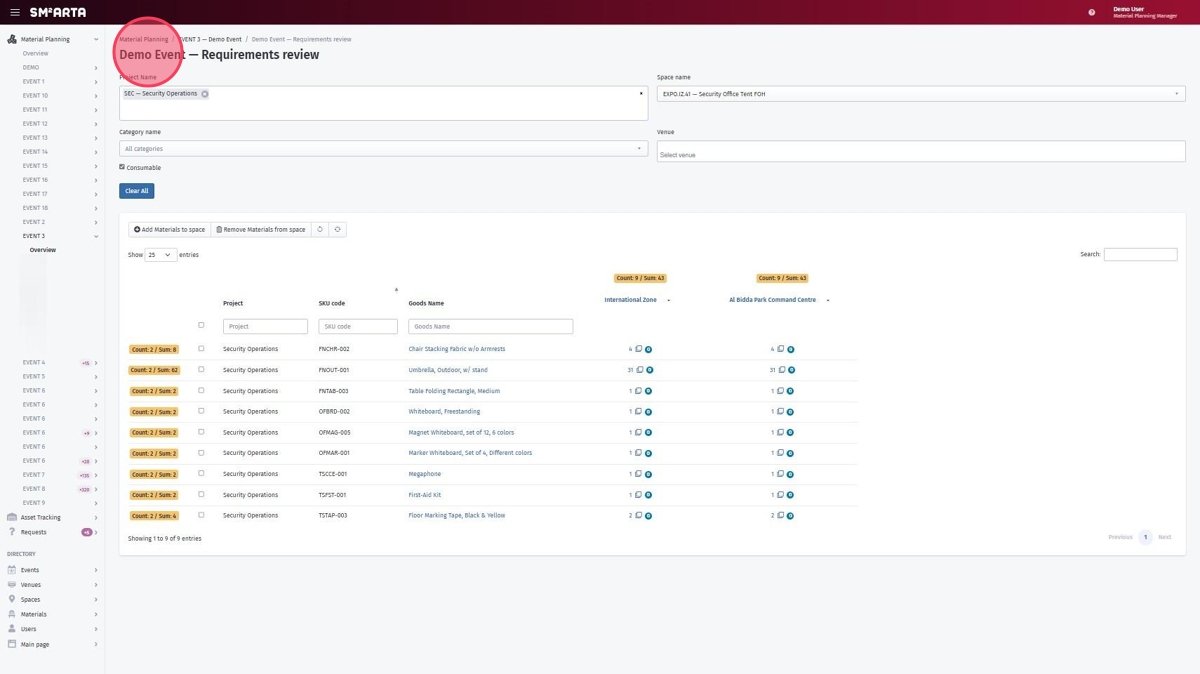Click the Venues icon in Directory
This screenshot has height=674, width=1200.
click(x=12, y=585)
